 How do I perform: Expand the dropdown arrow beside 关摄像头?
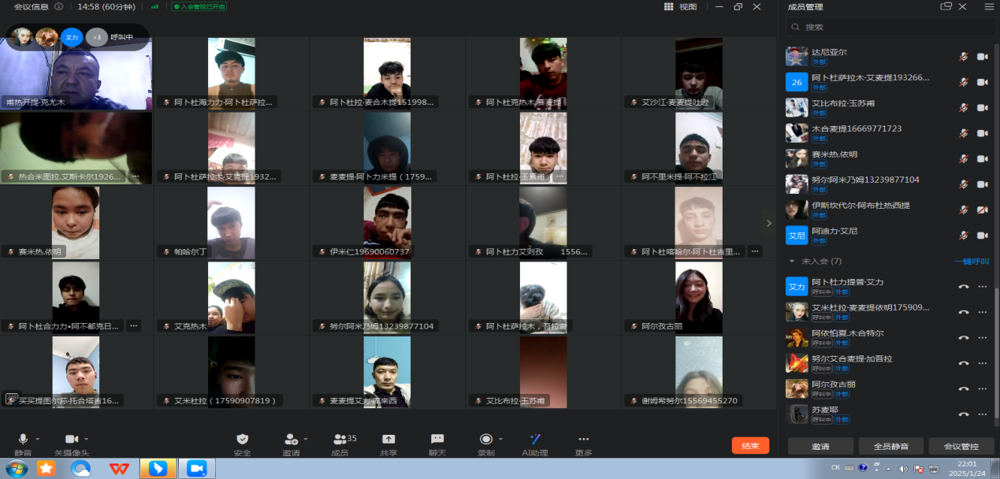(86, 439)
